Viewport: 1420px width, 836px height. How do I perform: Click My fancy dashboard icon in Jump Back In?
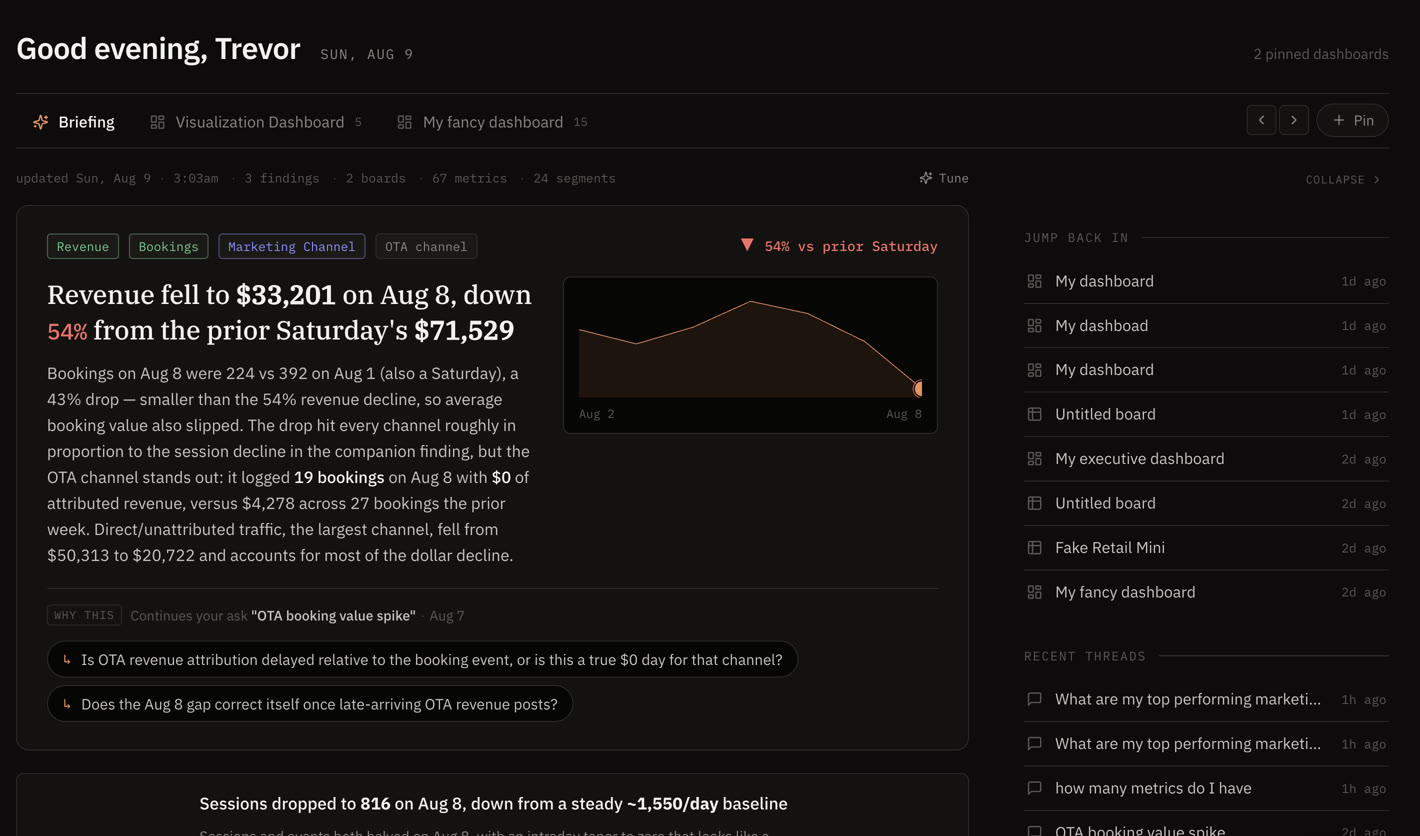(x=1035, y=592)
